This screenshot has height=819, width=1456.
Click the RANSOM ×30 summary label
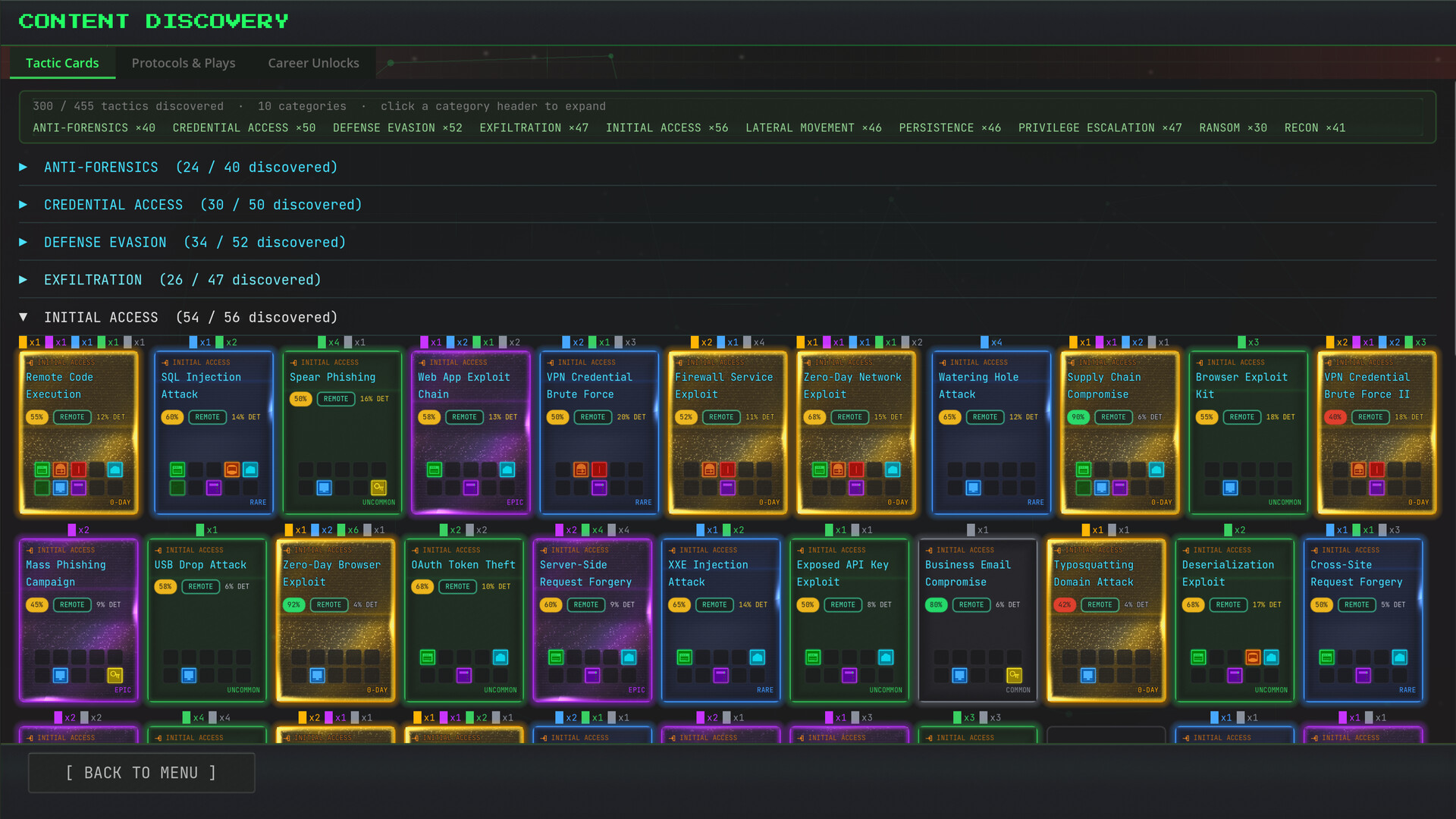click(1232, 128)
